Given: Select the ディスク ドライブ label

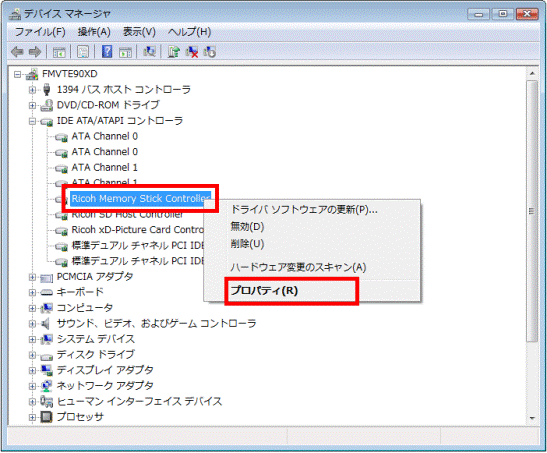Looking at the screenshot, I should [x=96, y=354].
